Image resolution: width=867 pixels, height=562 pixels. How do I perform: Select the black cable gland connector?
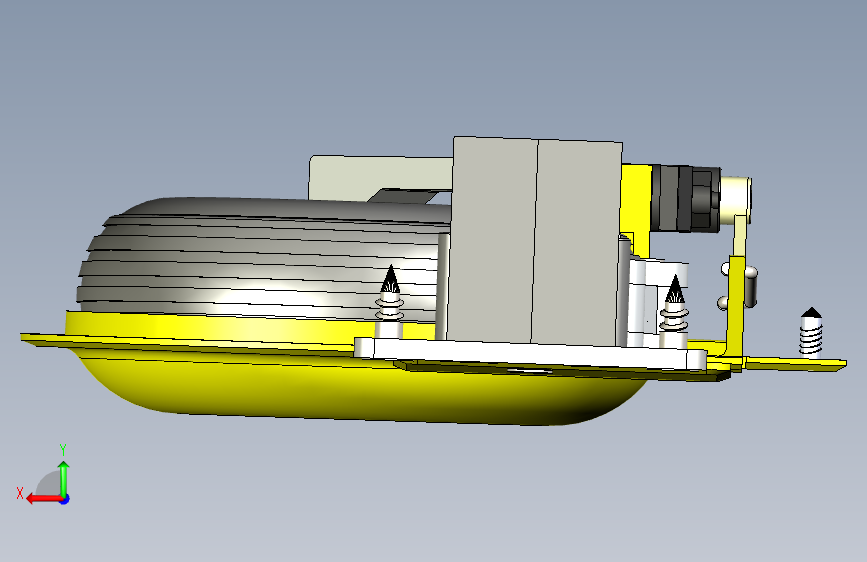[686, 198]
